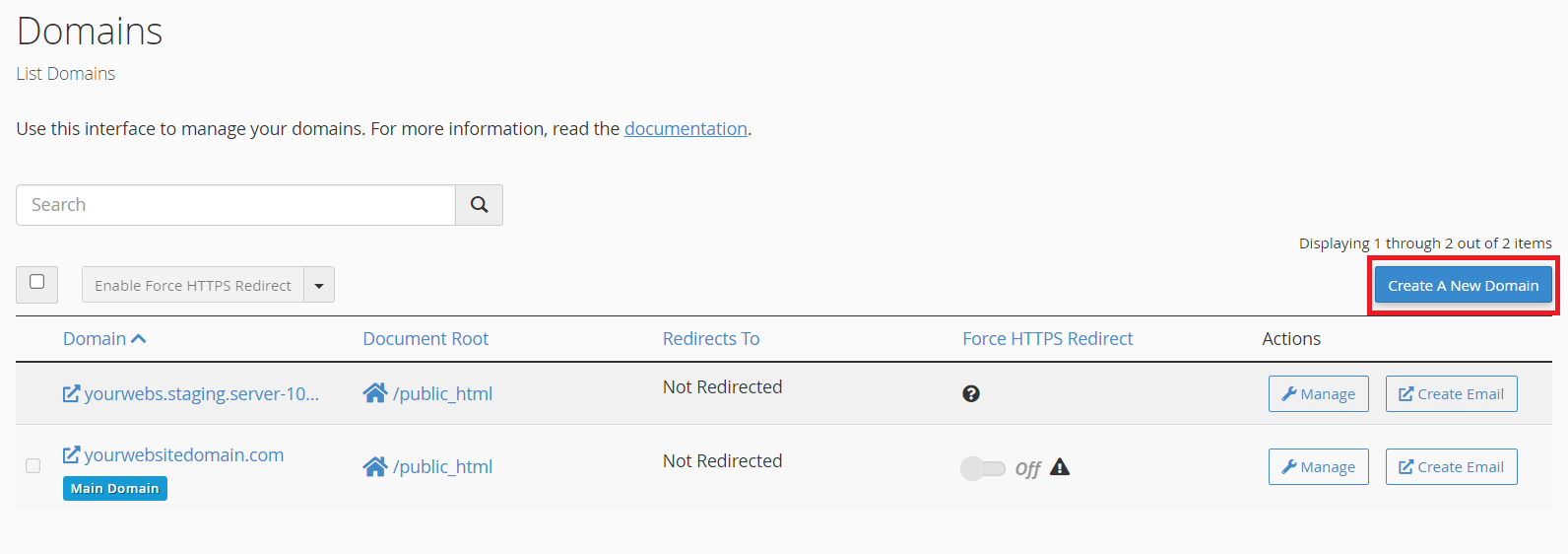Toggle Force HTTPS Redirect switch for yourwebsitedomain.com
Viewport: 1568px width, 554px height.
[x=983, y=468]
